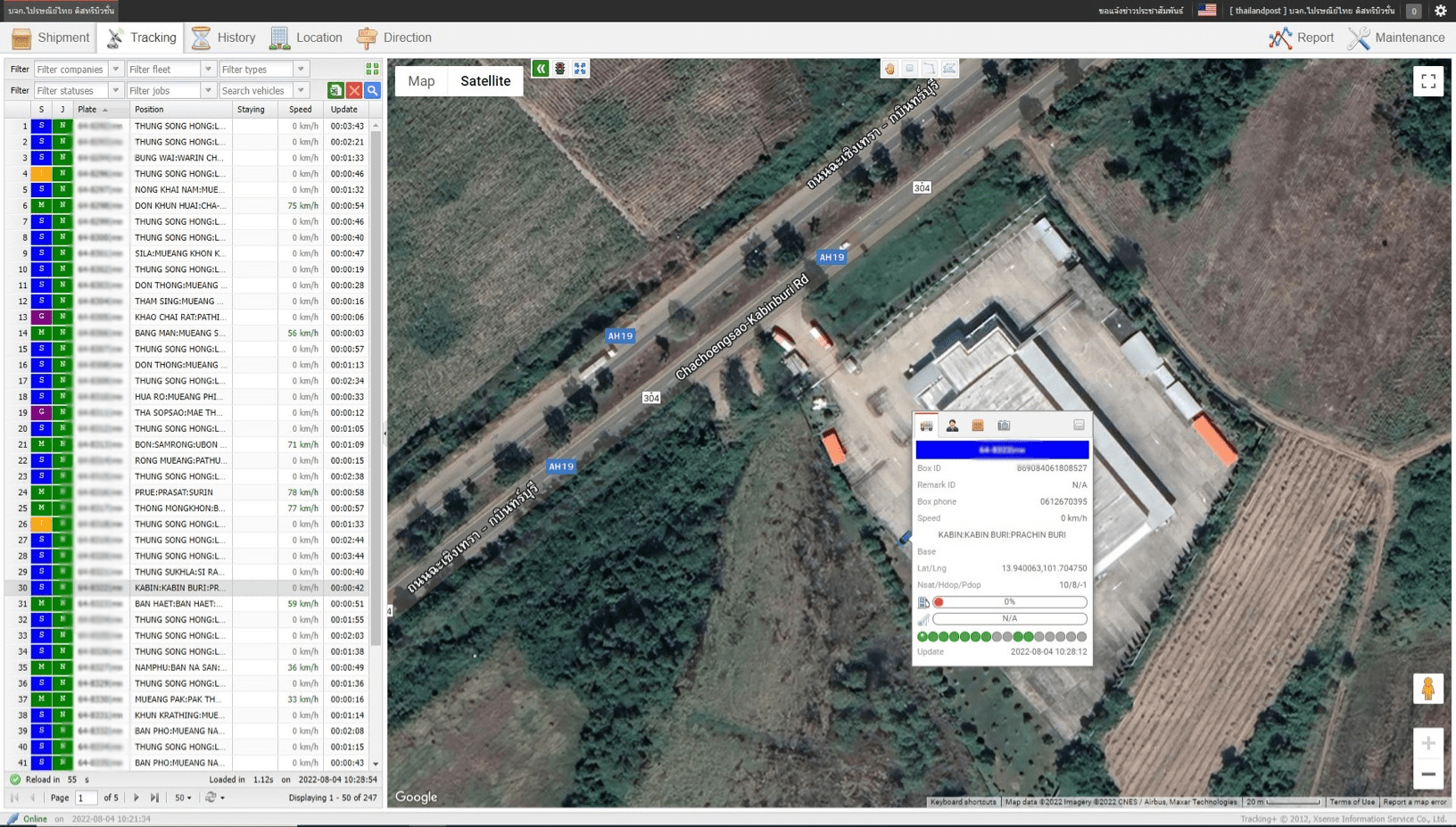Open the page size 50 dropdown
The image size is (1456, 827).
[x=182, y=798]
